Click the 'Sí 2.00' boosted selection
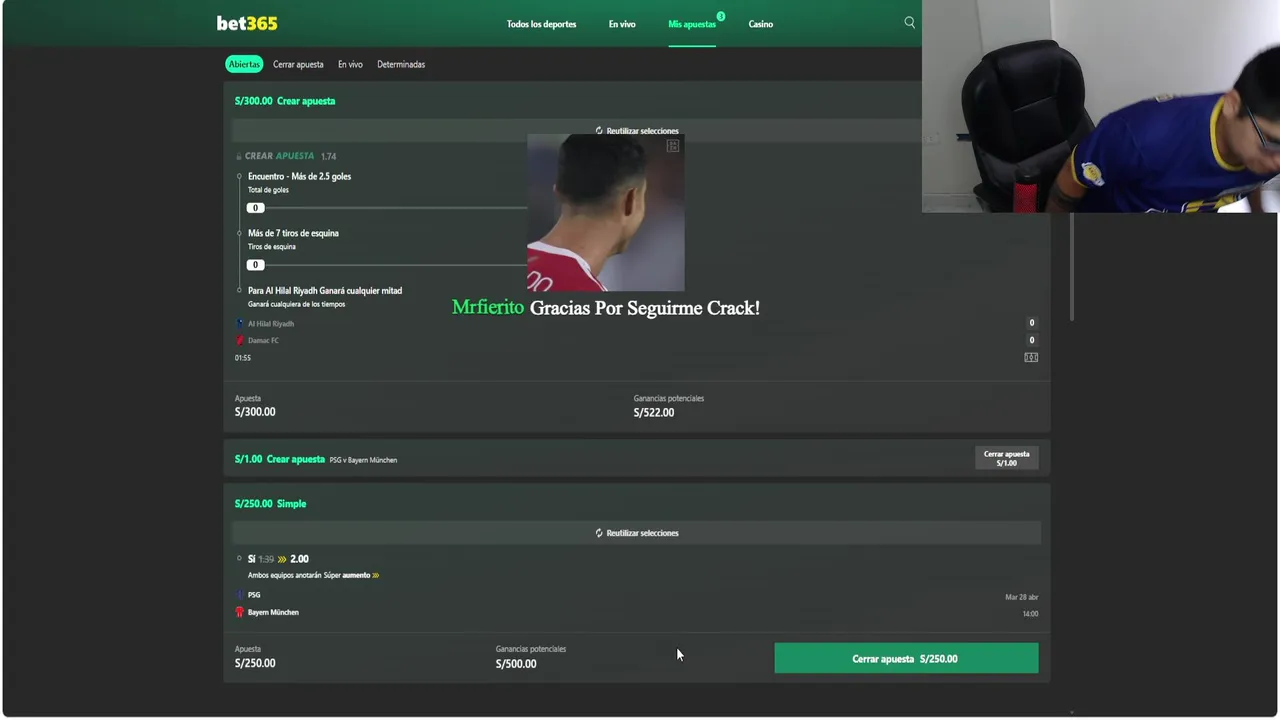The width and height of the screenshot is (1280, 720). [x=278, y=559]
